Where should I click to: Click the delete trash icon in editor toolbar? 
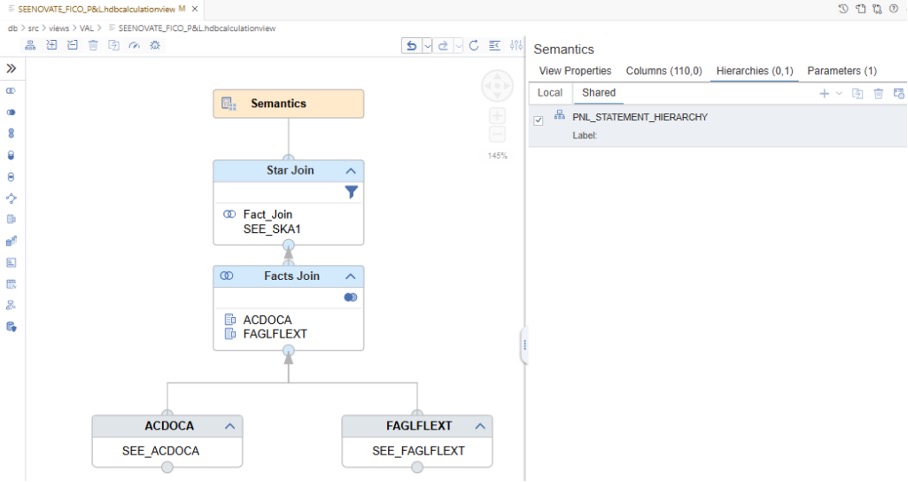click(93, 46)
